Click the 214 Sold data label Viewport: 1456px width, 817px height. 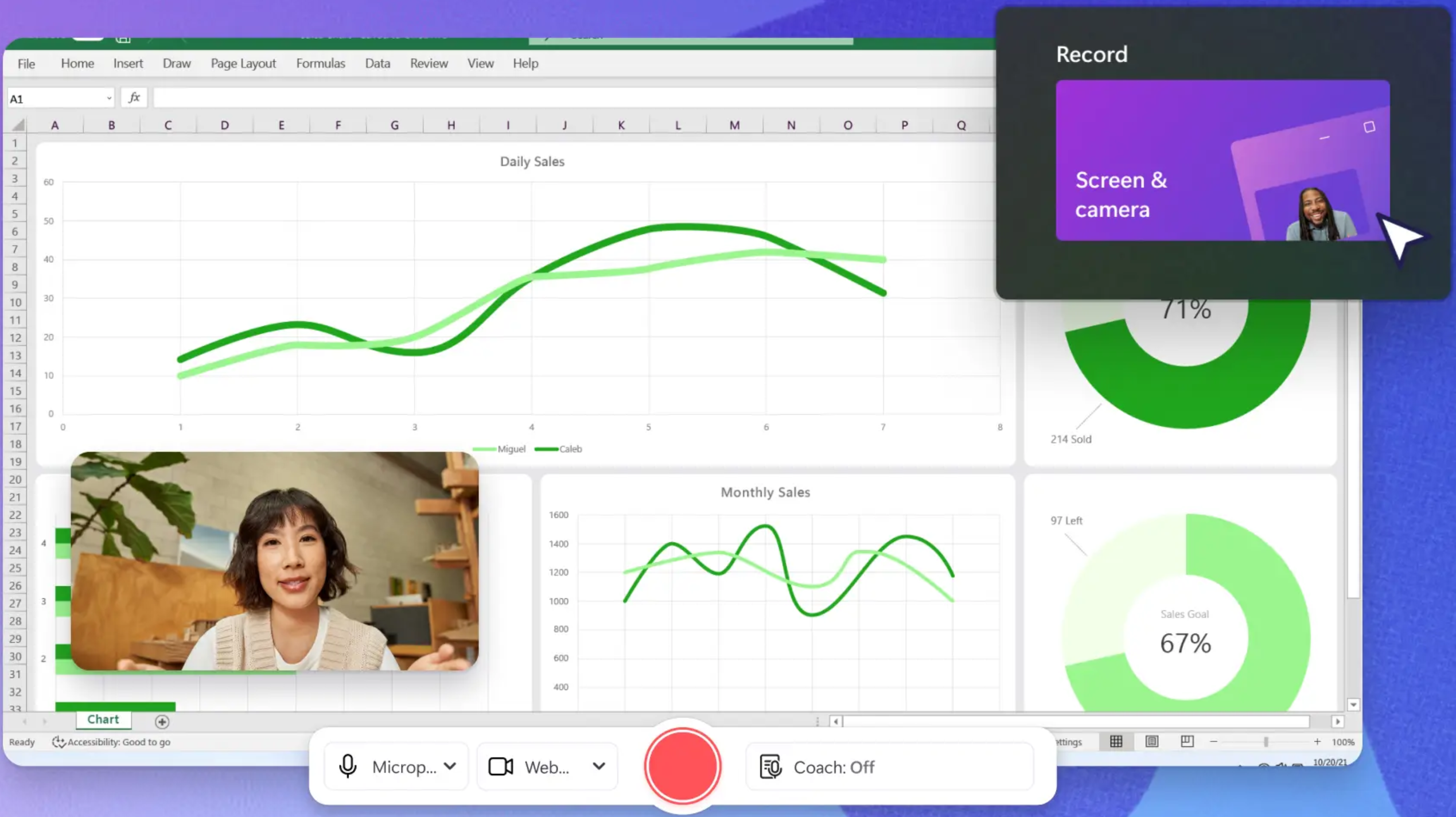1070,439
